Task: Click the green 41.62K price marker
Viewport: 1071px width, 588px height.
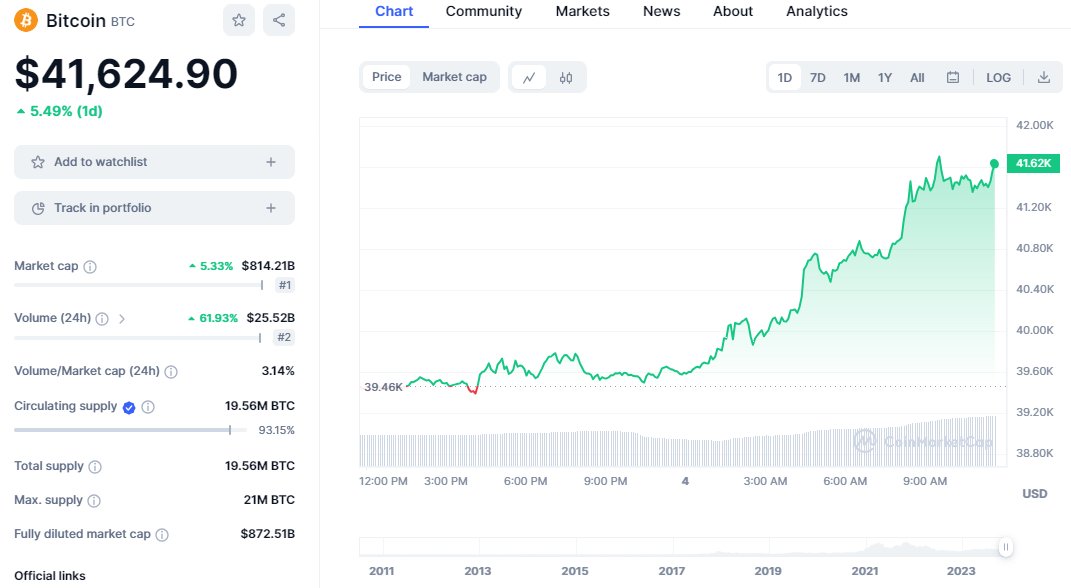Action: (x=1032, y=163)
